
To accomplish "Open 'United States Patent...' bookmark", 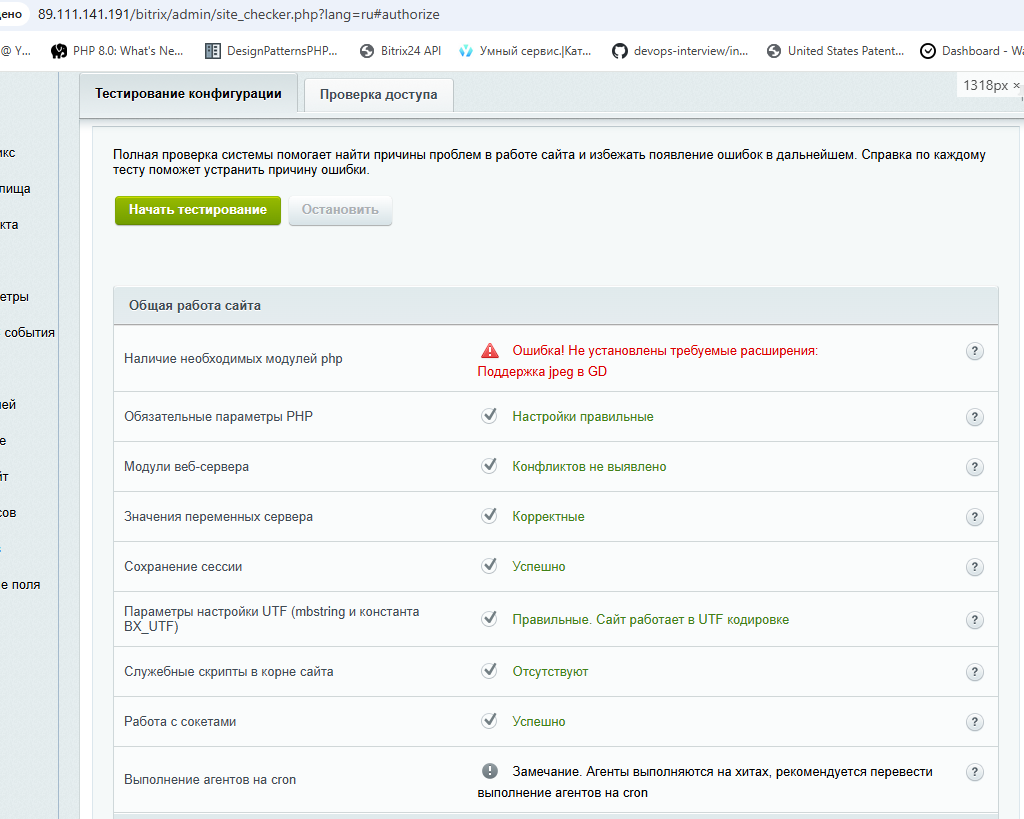I will (x=836, y=51).
